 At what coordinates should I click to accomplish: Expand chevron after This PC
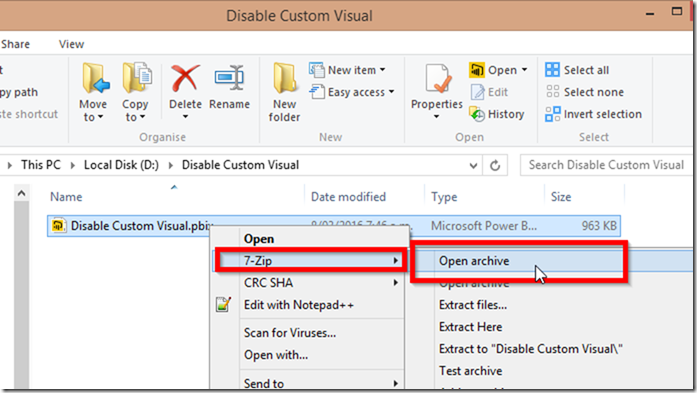tap(72, 165)
